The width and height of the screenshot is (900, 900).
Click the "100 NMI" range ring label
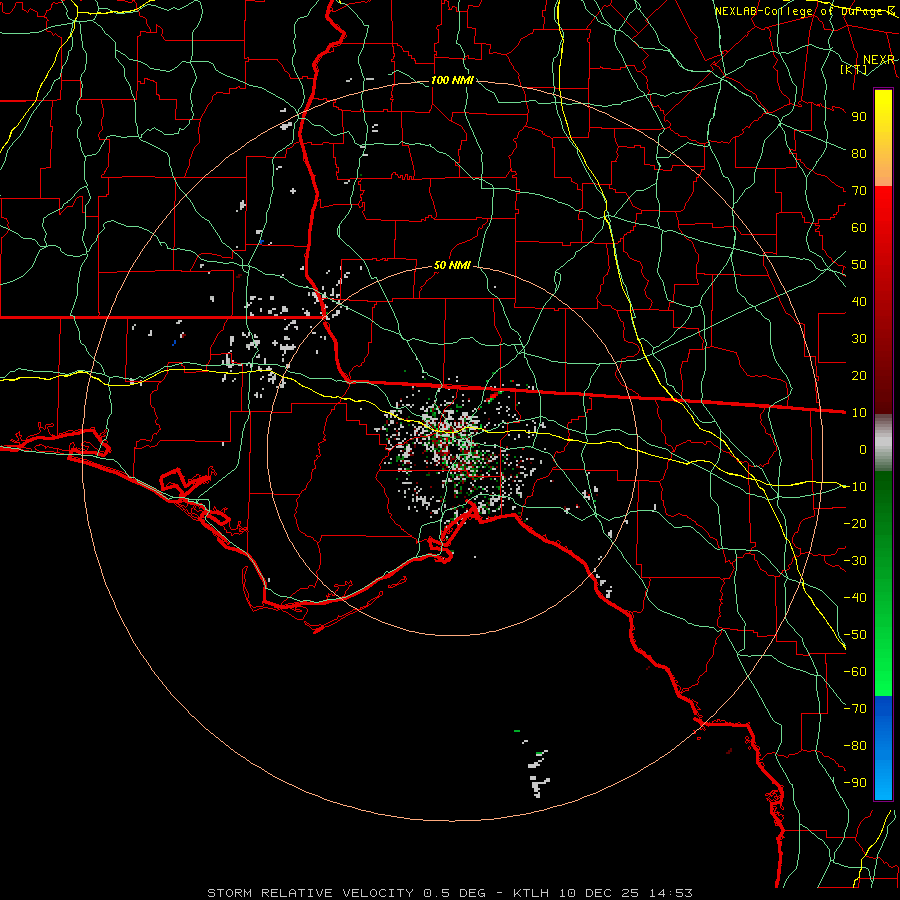452,80
